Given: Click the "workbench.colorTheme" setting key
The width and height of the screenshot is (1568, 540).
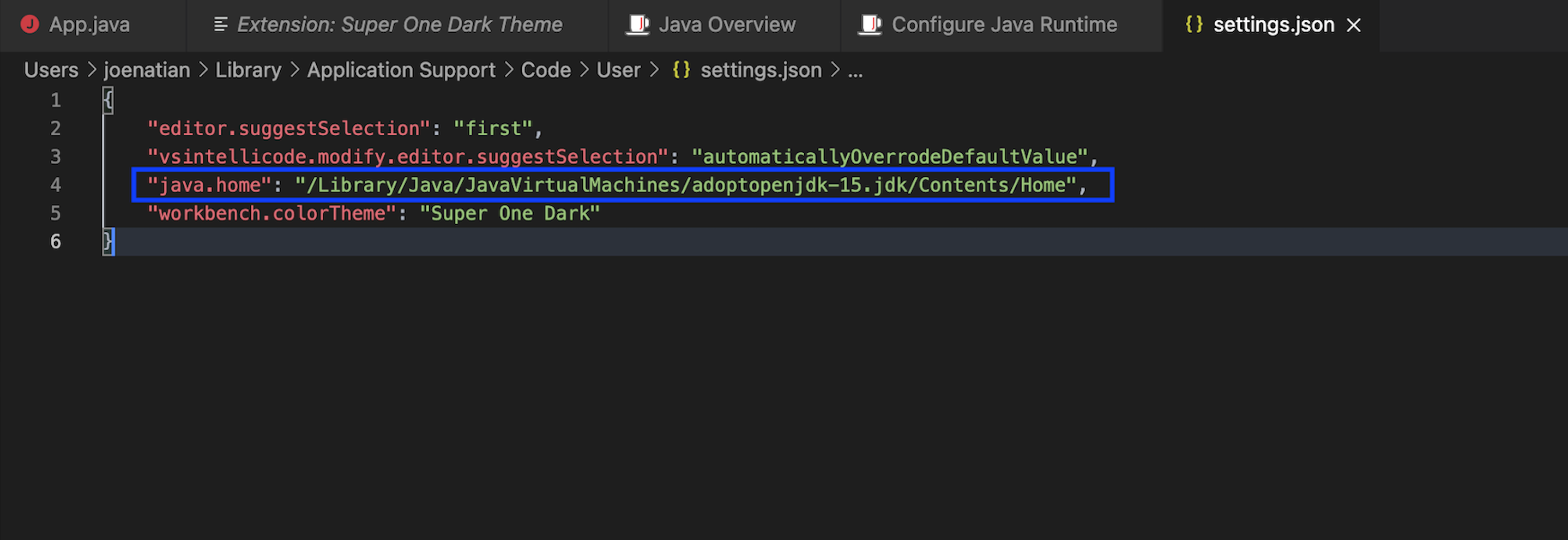Looking at the screenshot, I should click(x=272, y=214).
